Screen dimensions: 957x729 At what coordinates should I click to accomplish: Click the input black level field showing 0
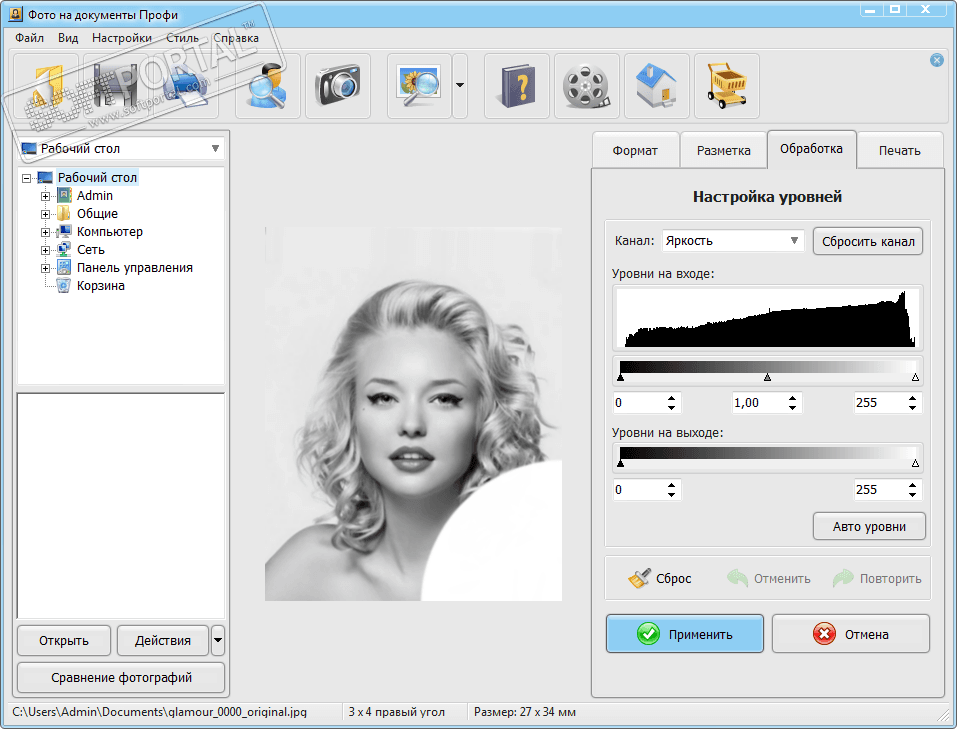[x=638, y=403]
